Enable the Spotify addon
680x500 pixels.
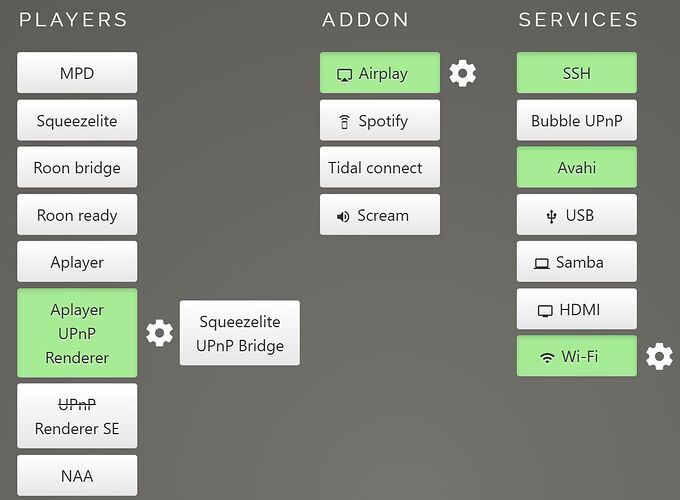click(x=380, y=120)
